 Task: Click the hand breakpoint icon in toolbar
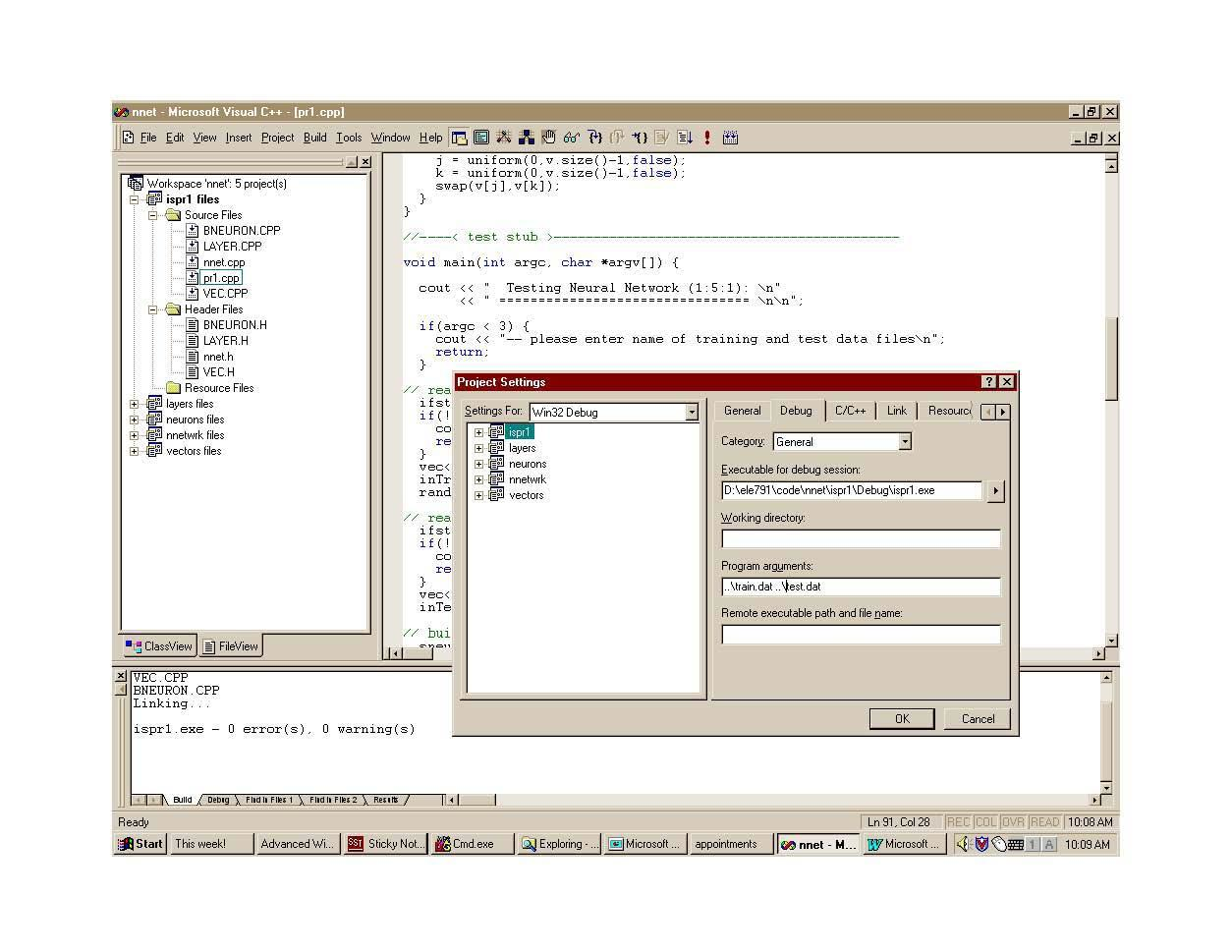tap(548, 138)
